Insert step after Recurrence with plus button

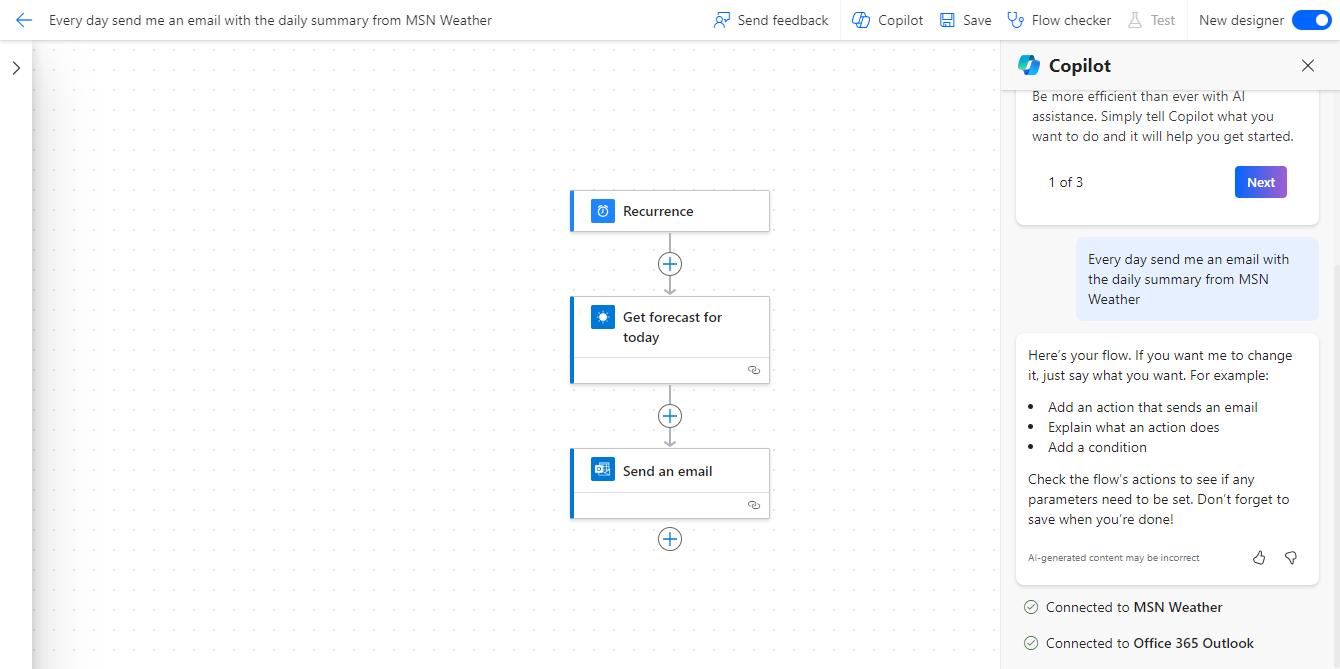[670, 264]
